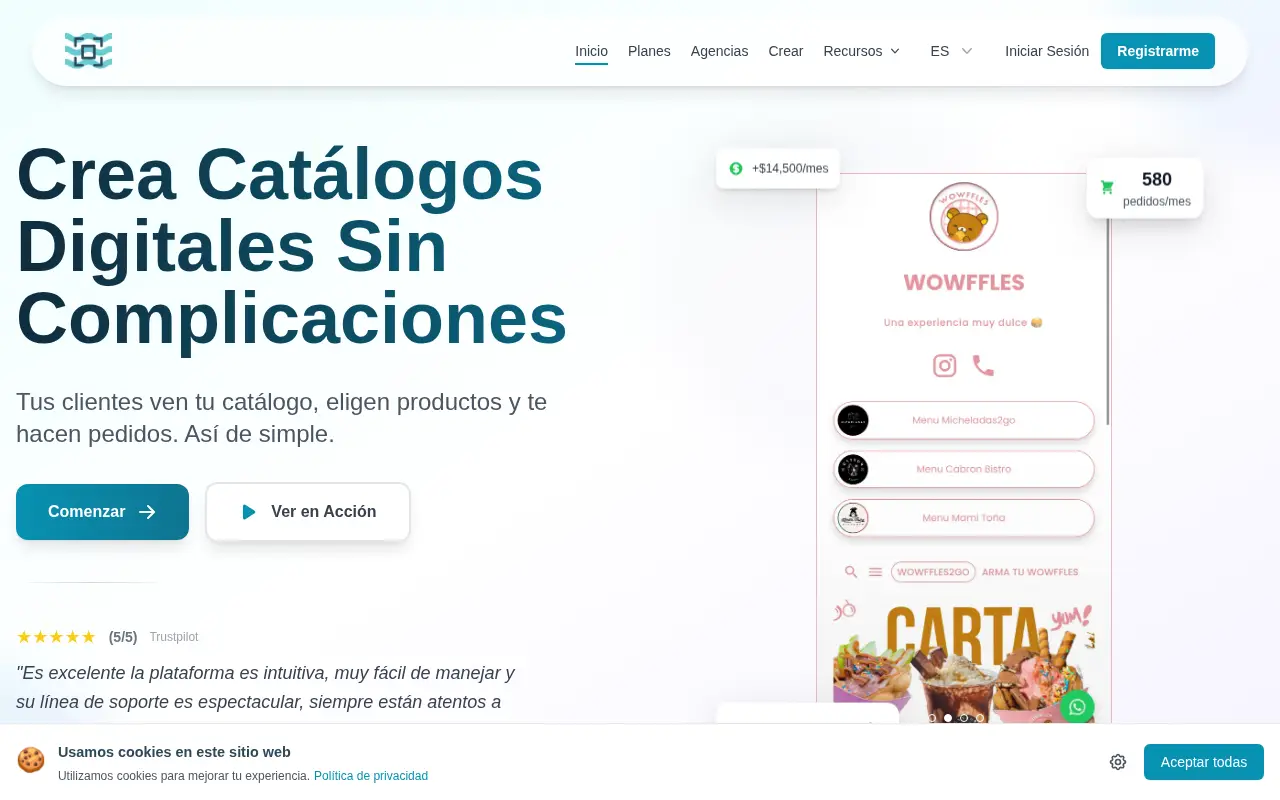This screenshot has height=800, width=1280.
Task: Select the fourth carousel dot
Action: 980,717
